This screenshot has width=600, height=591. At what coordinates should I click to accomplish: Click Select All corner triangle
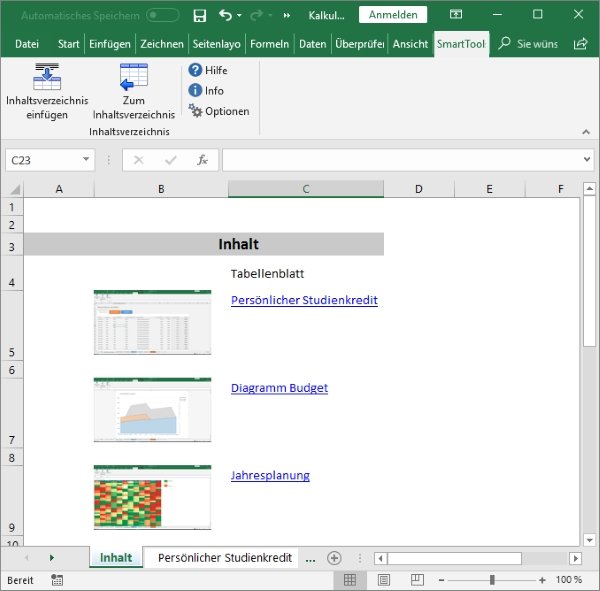(15, 189)
